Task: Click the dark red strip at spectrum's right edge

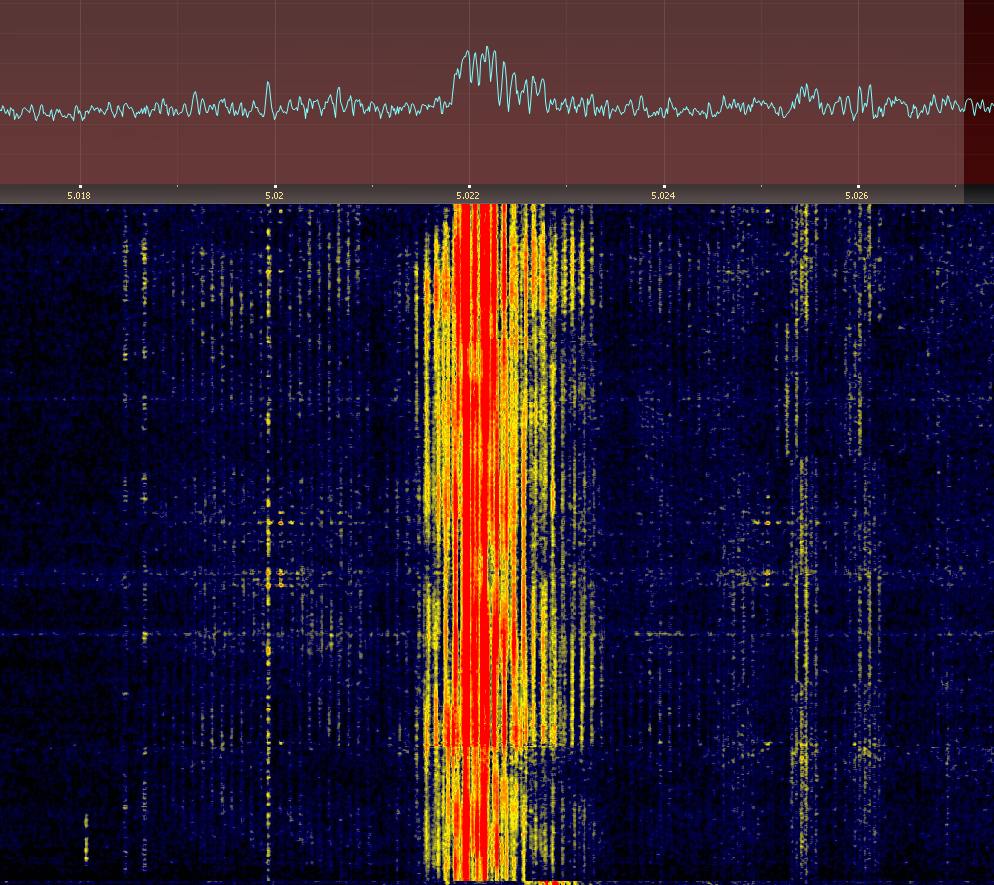Action: (x=978, y=90)
